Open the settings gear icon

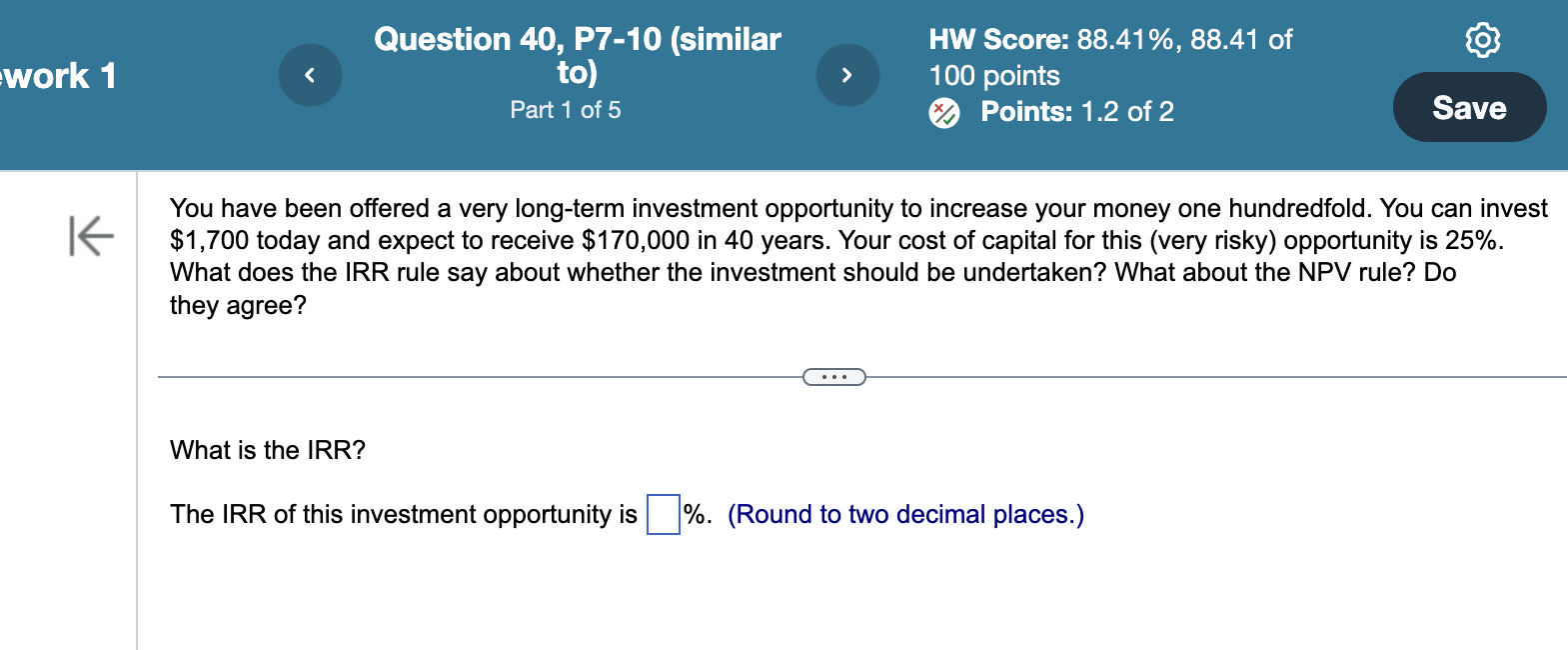pos(1482,40)
